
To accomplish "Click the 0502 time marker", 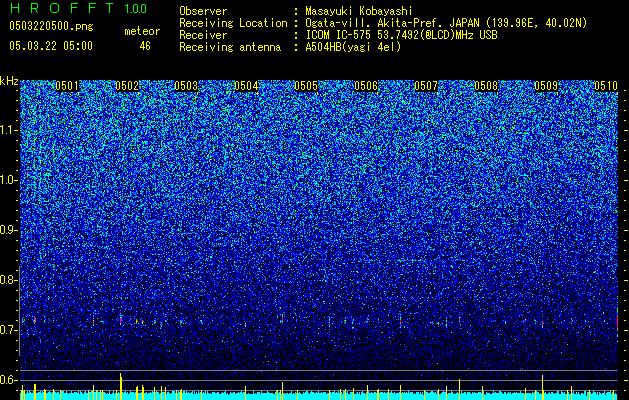I will [x=127, y=86].
